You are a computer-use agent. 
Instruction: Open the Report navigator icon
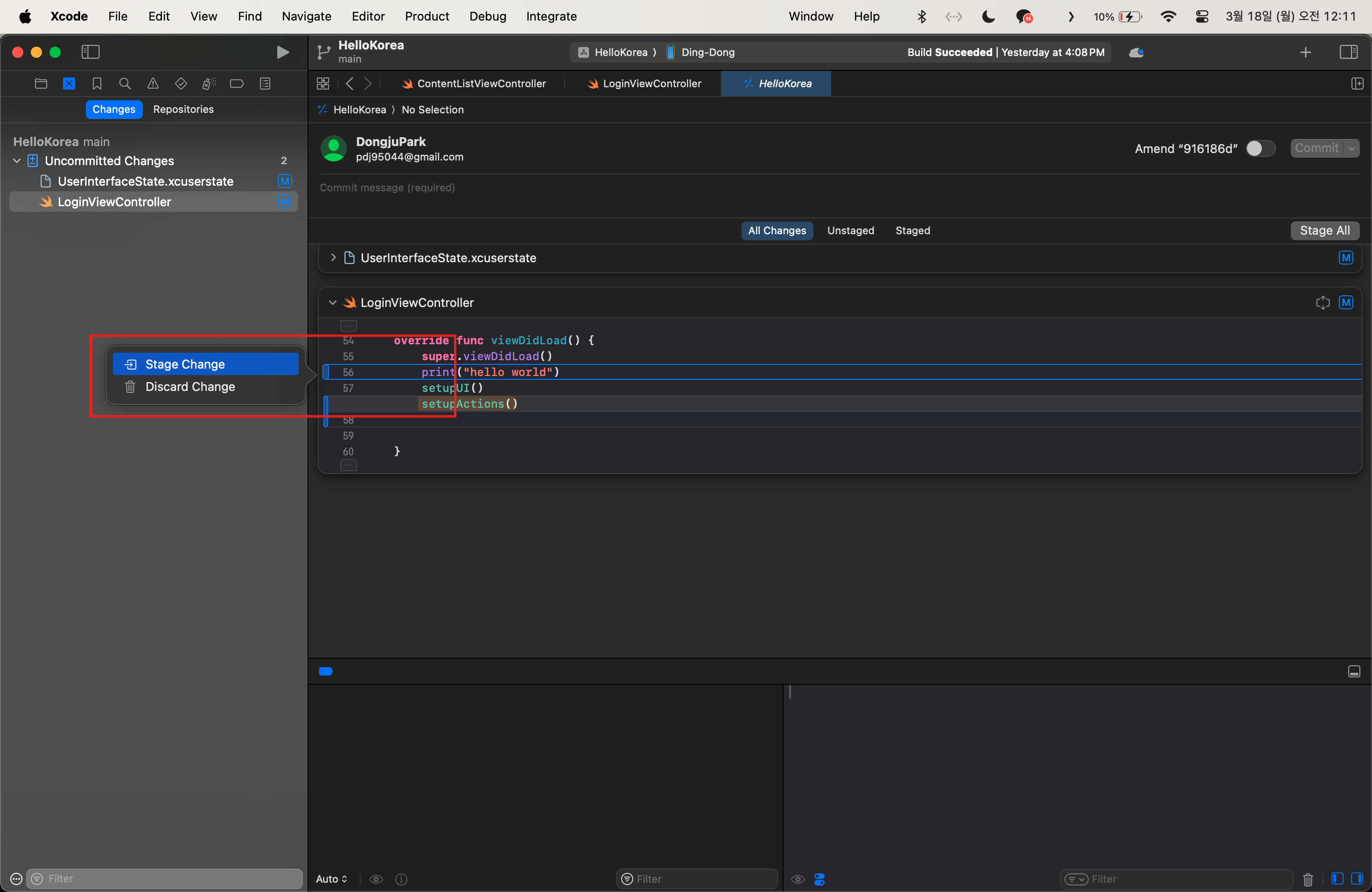[265, 84]
